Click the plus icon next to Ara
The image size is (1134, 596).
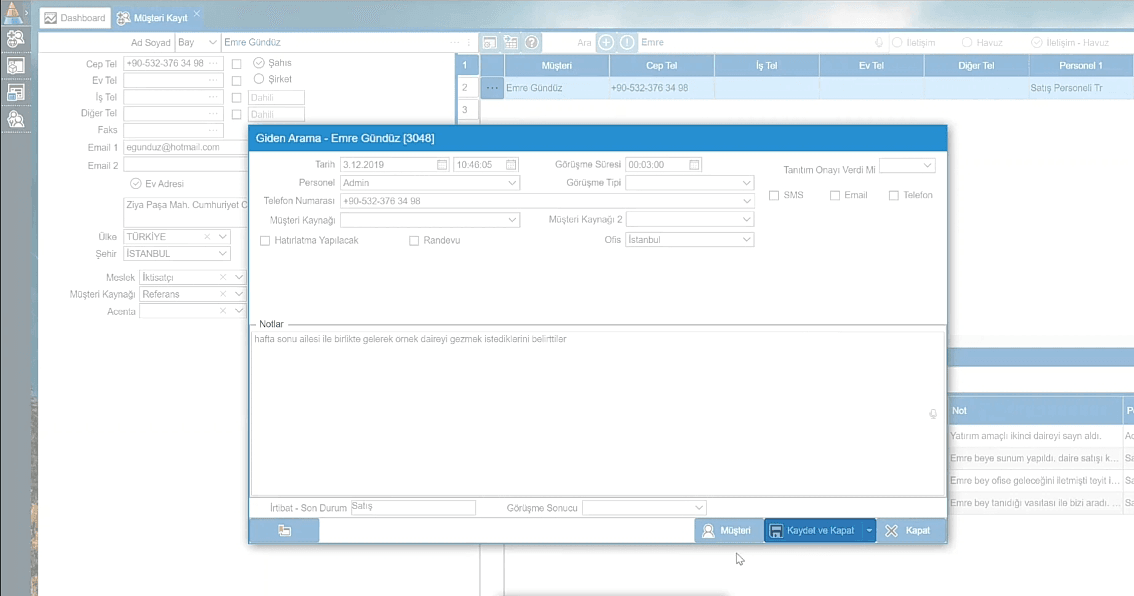pos(606,43)
